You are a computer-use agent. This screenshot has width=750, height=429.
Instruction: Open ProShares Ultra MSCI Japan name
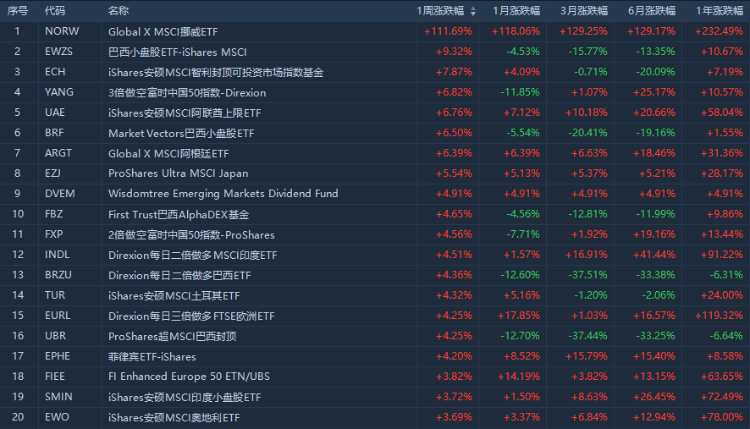pos(178,174)
